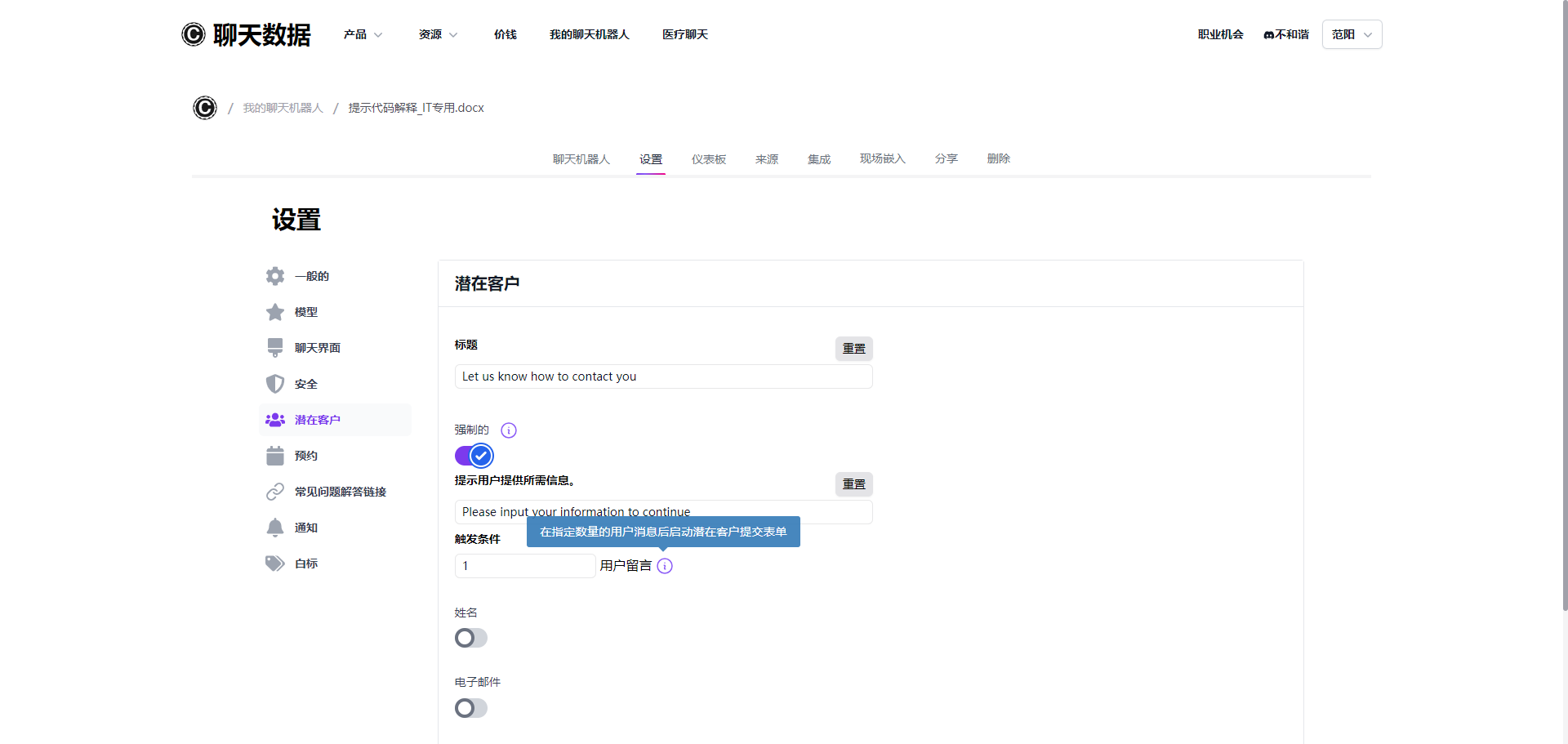Expand the 产品 dropdown menu

pyautogui.click(x=363, y=34)
